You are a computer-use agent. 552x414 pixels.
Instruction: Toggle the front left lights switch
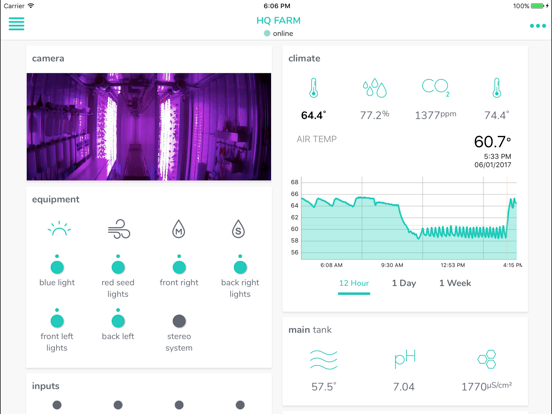pos(57,321)
